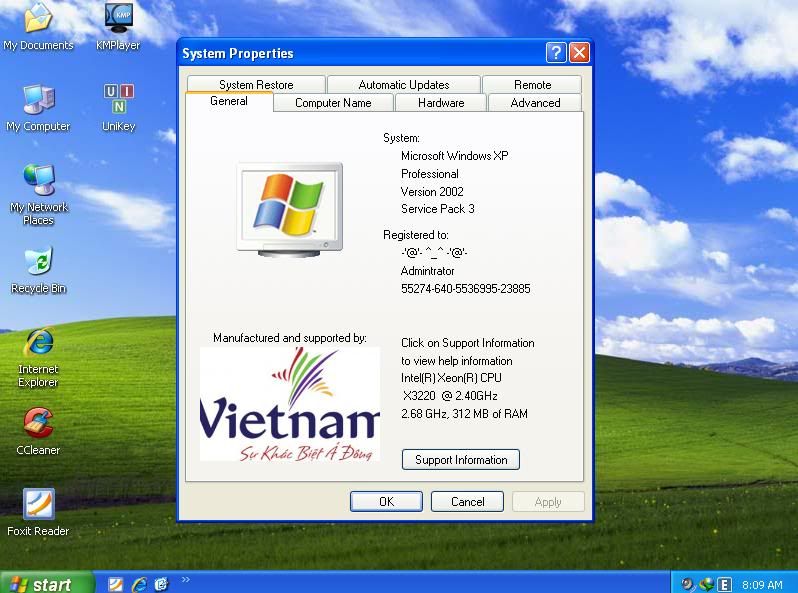Select UniKey desktop icon
The height and width of the screenshot is (593, 798).
pos(119,108)
